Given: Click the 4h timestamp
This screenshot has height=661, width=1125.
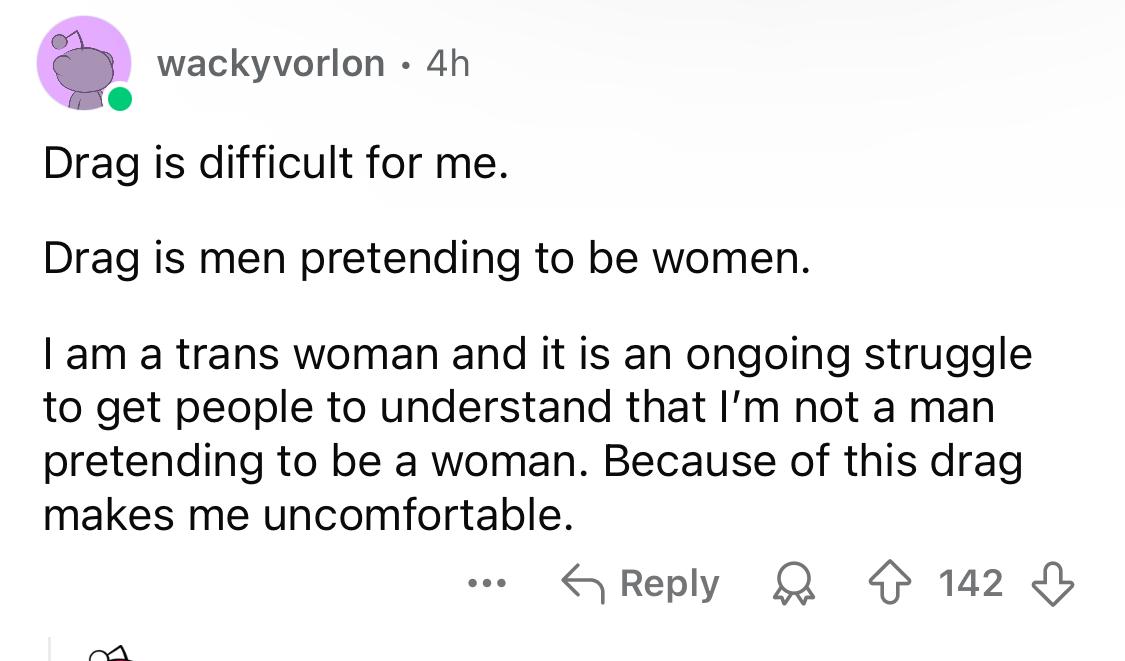Looking at the screenshot, I should 447,64.
